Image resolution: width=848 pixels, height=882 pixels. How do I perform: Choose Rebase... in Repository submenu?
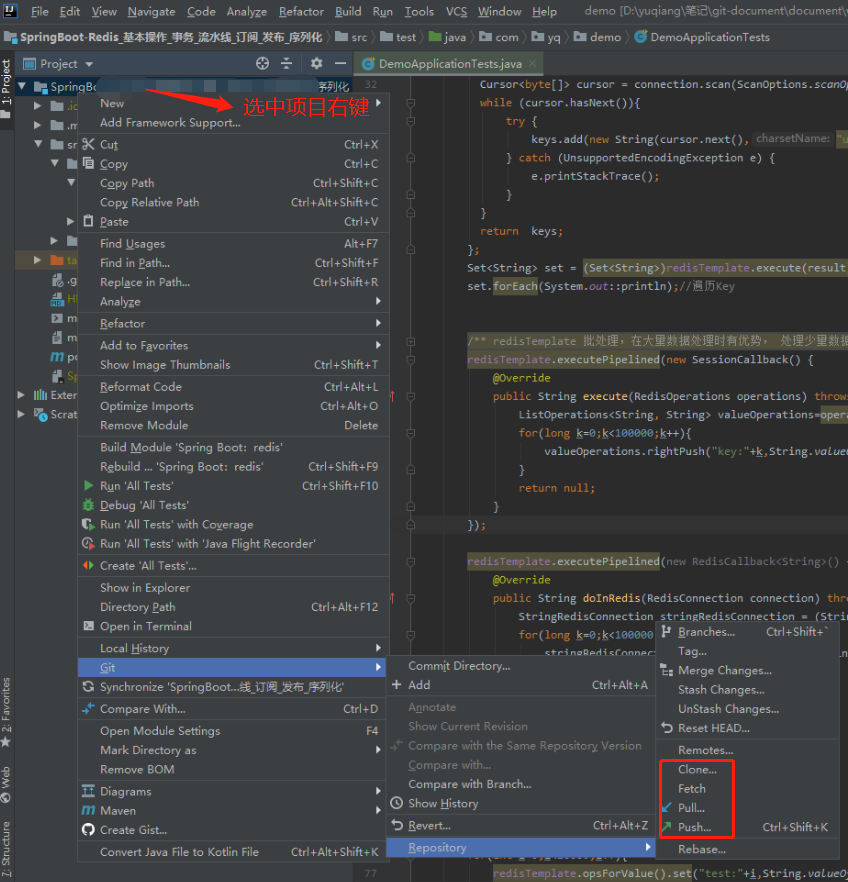748,849
